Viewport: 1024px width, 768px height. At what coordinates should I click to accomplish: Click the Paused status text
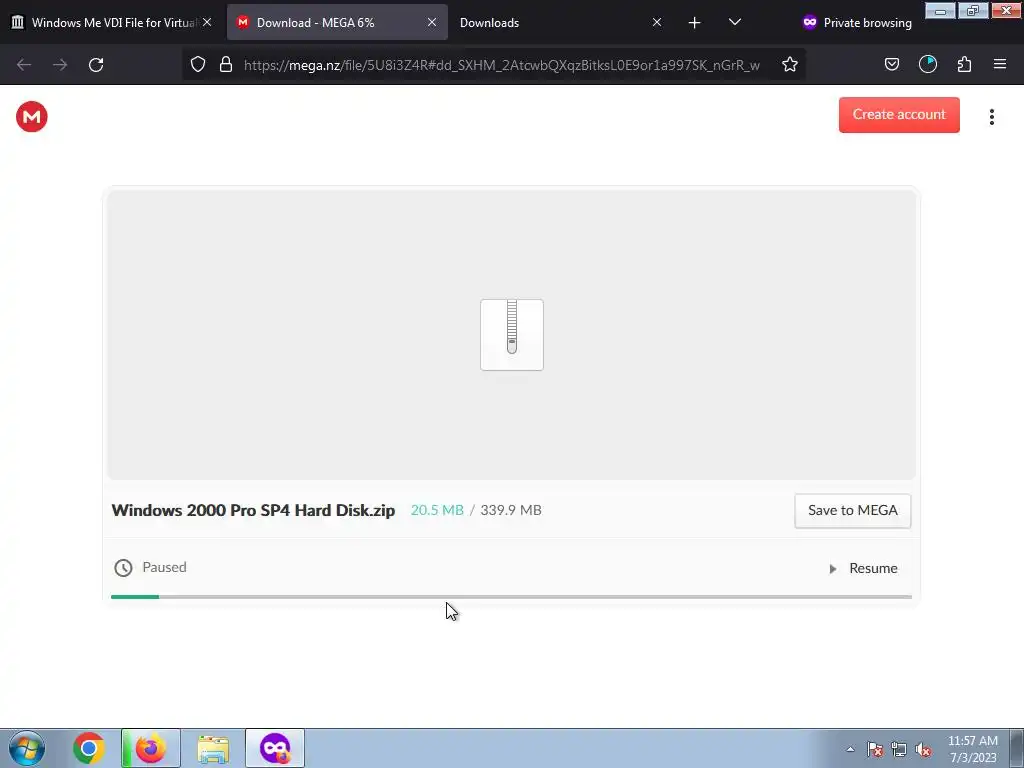point(165,567)
